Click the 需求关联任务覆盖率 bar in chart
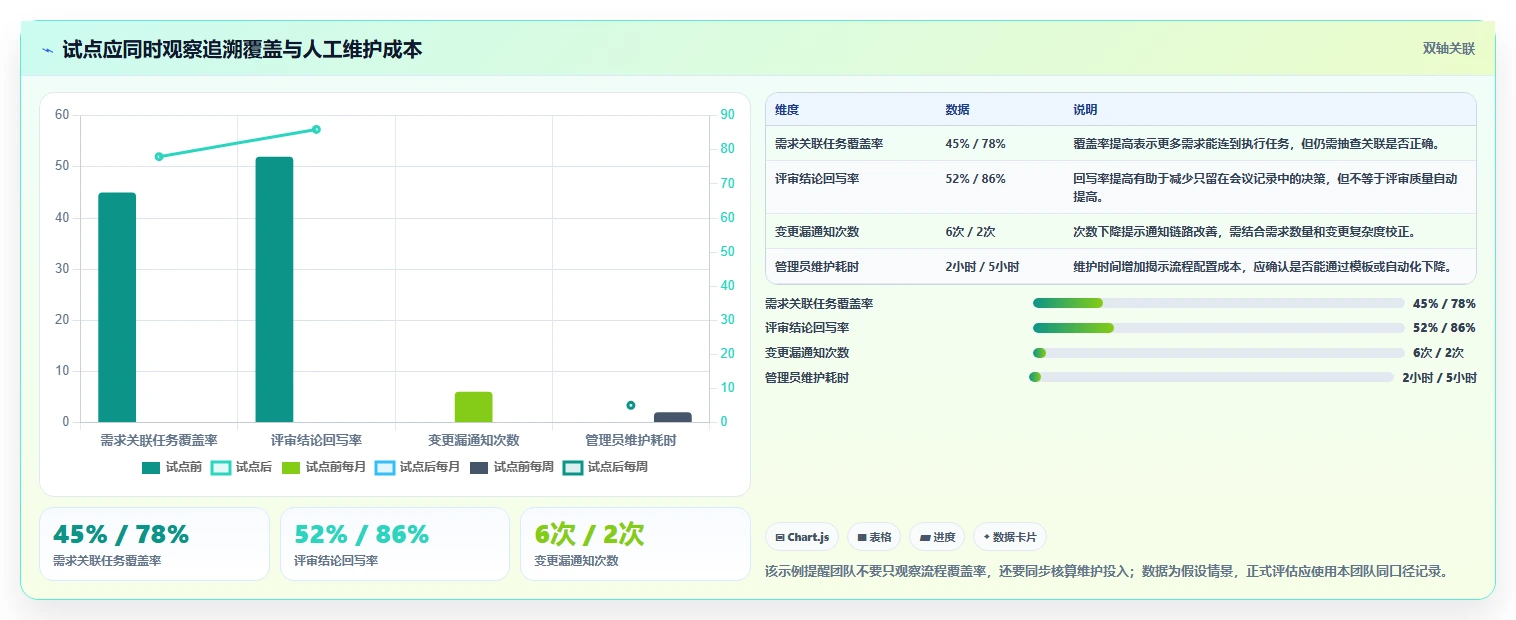 [117, 307]
